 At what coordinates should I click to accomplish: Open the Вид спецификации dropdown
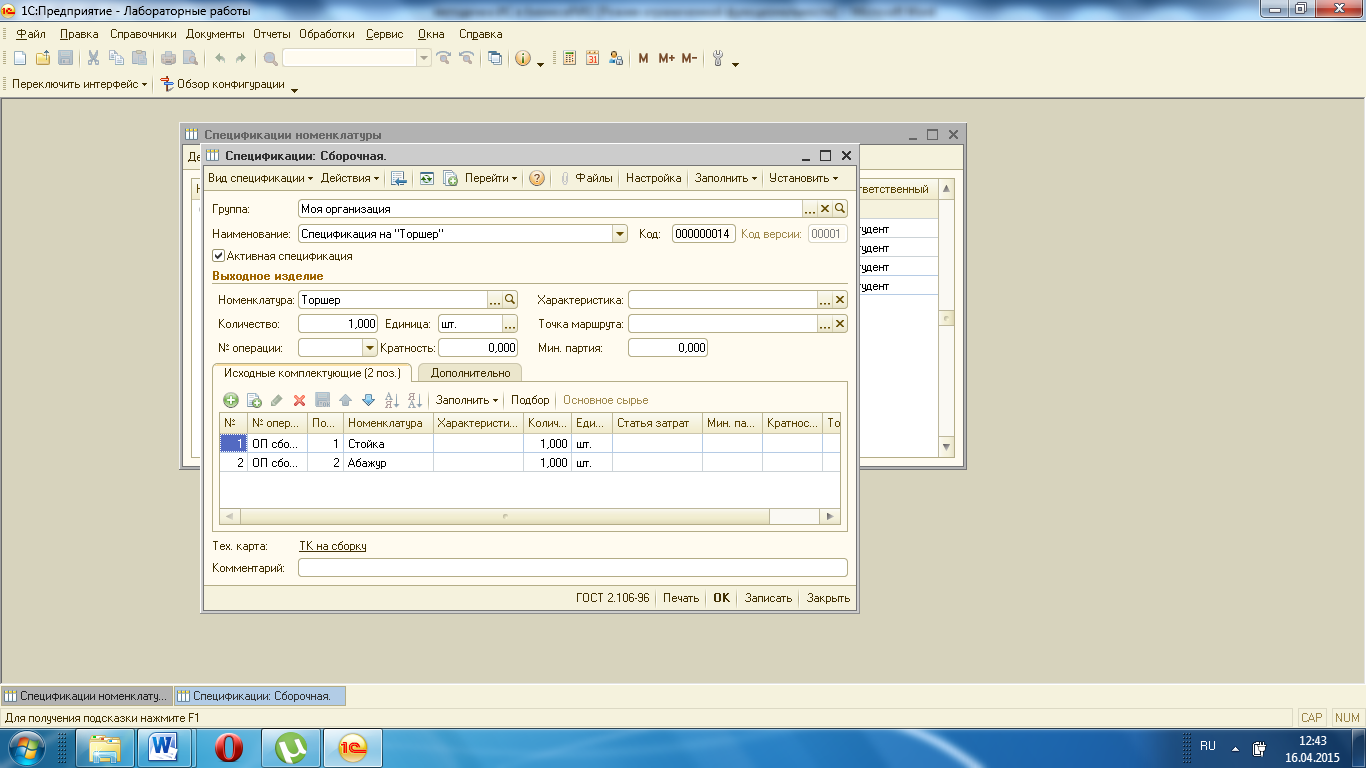point(260,178)
